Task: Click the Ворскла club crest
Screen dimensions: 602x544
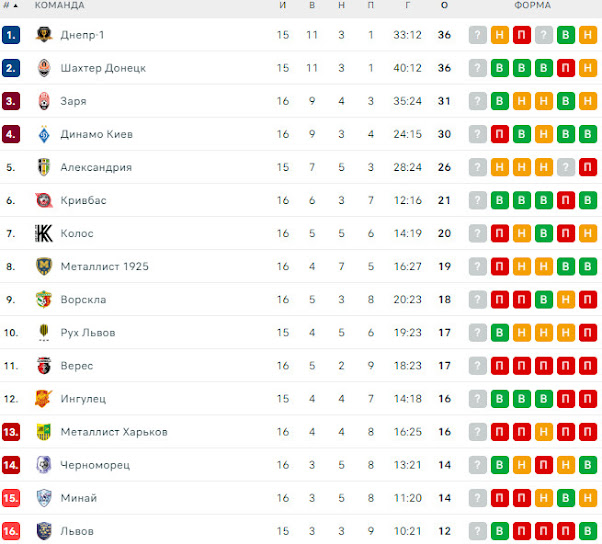Action: pyautogui.click(x=44, y=299)
